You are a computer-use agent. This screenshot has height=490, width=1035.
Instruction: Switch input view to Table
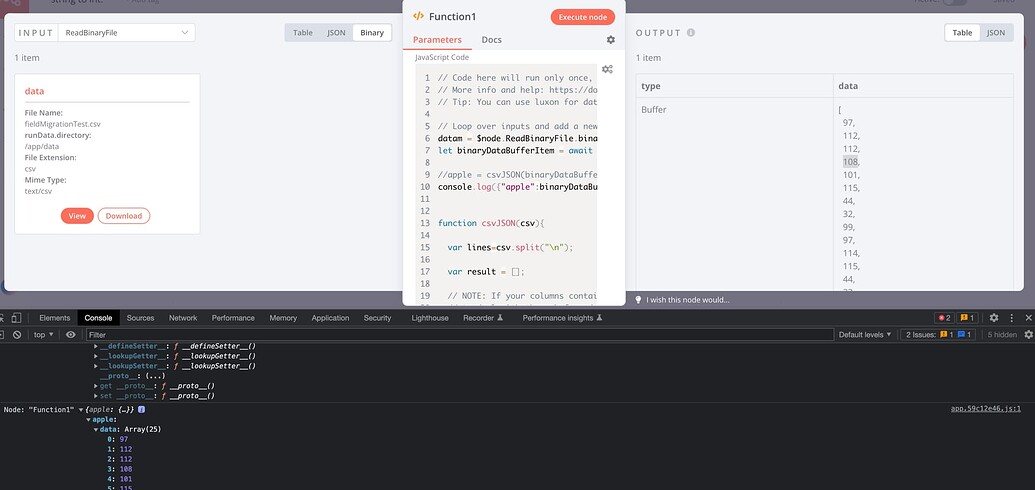pyautogui.click(x=303, y=32)
